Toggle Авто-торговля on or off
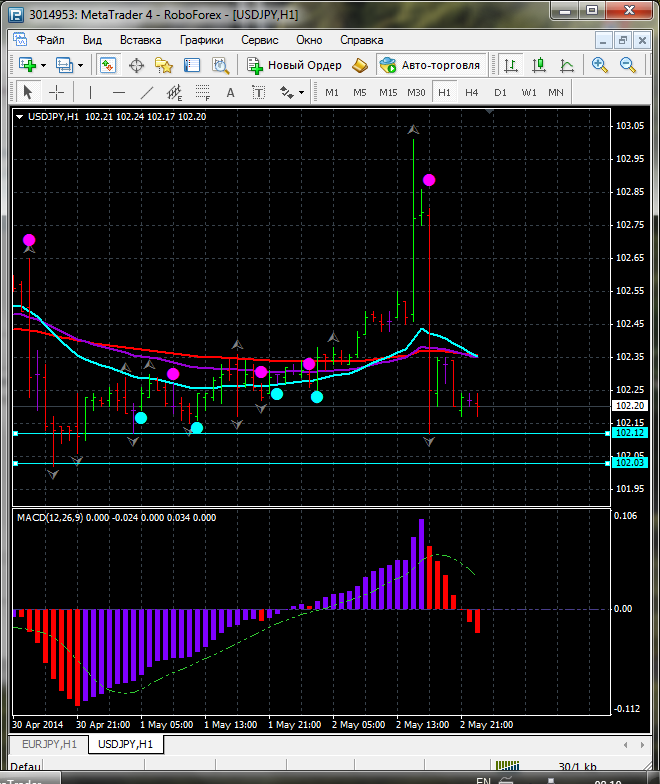The image size is (660, 784). pyautogui.click(x=430, y=65)
